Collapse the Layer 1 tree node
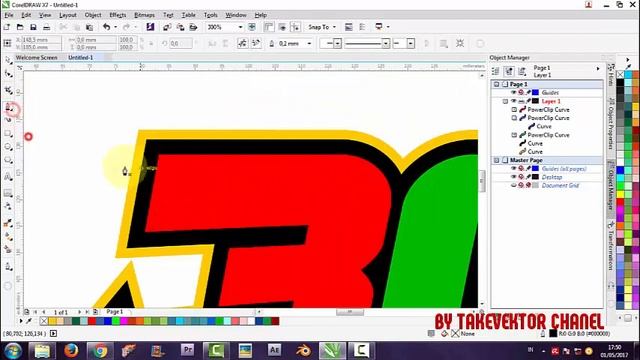The width and height of the screenshot is (640, 360). click(505, 101)
